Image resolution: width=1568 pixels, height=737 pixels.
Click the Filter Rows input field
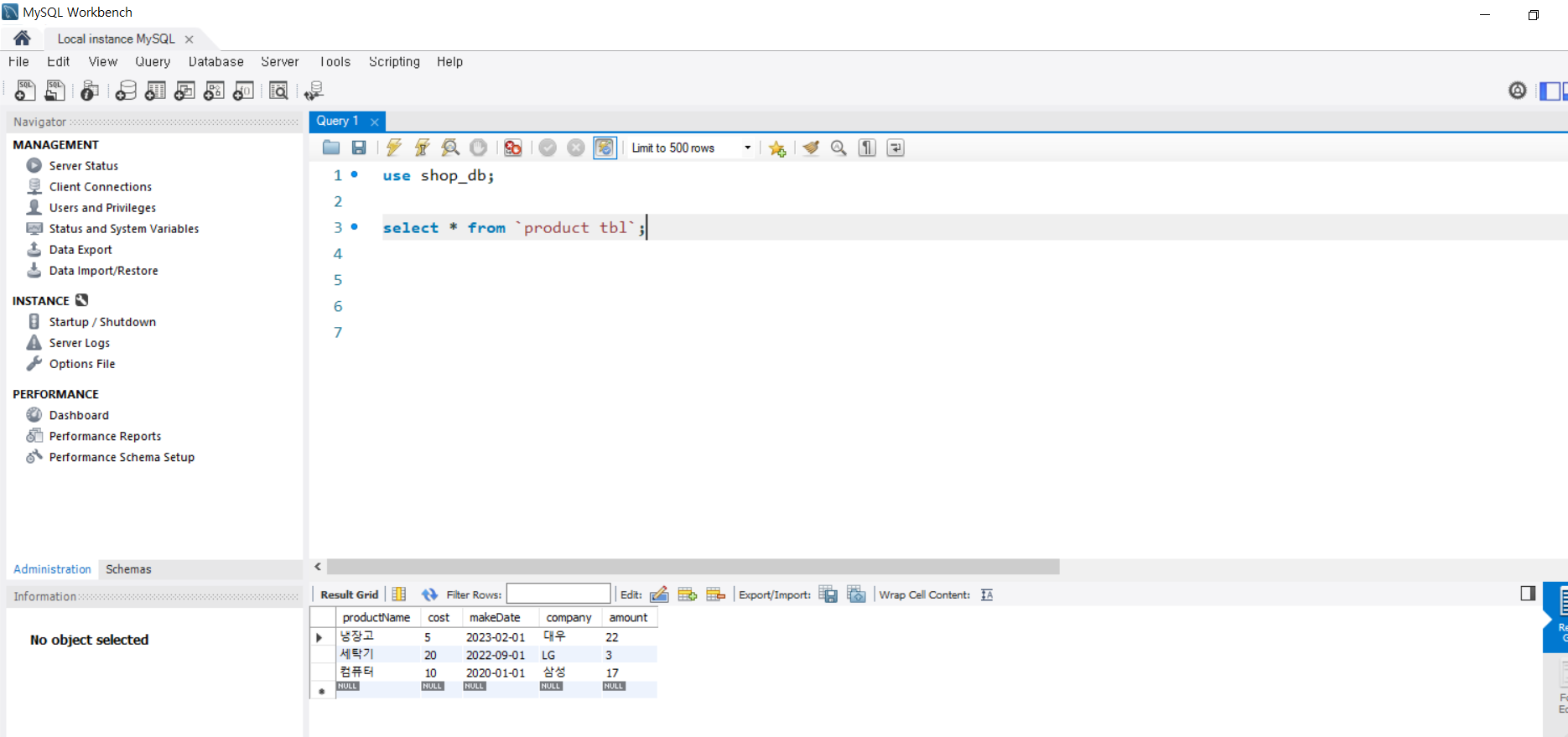558,594
